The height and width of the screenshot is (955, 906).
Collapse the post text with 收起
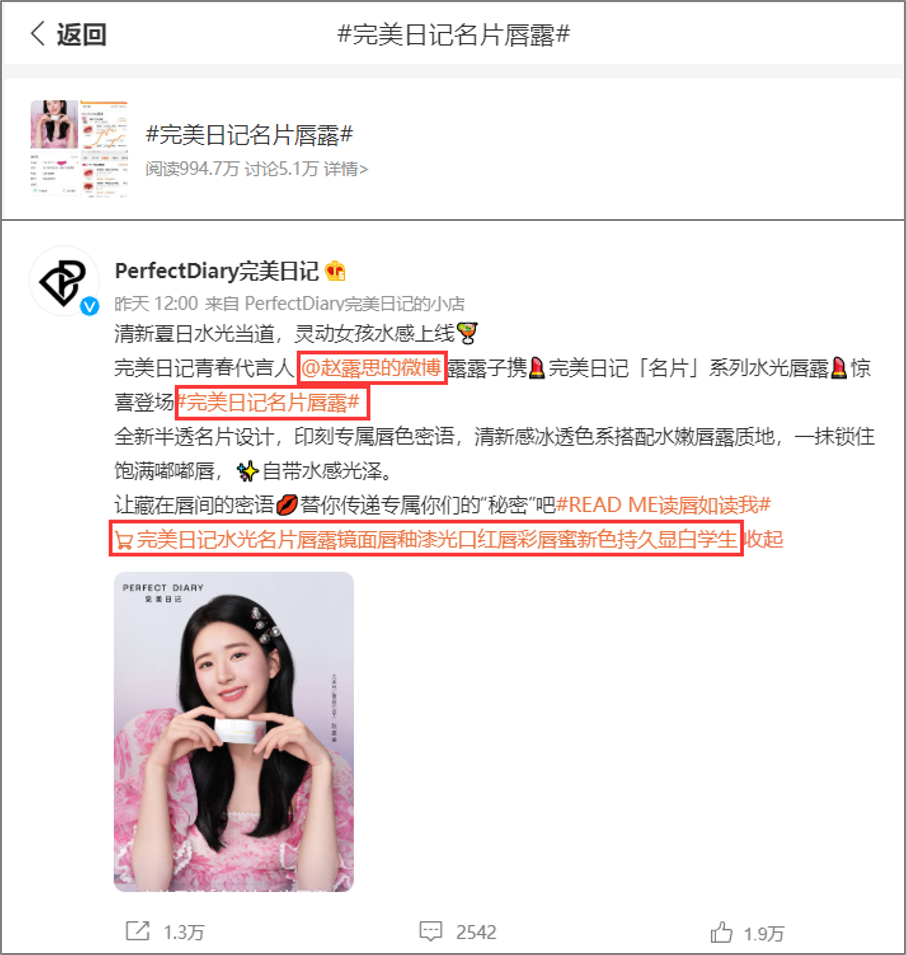pos(764,539)
